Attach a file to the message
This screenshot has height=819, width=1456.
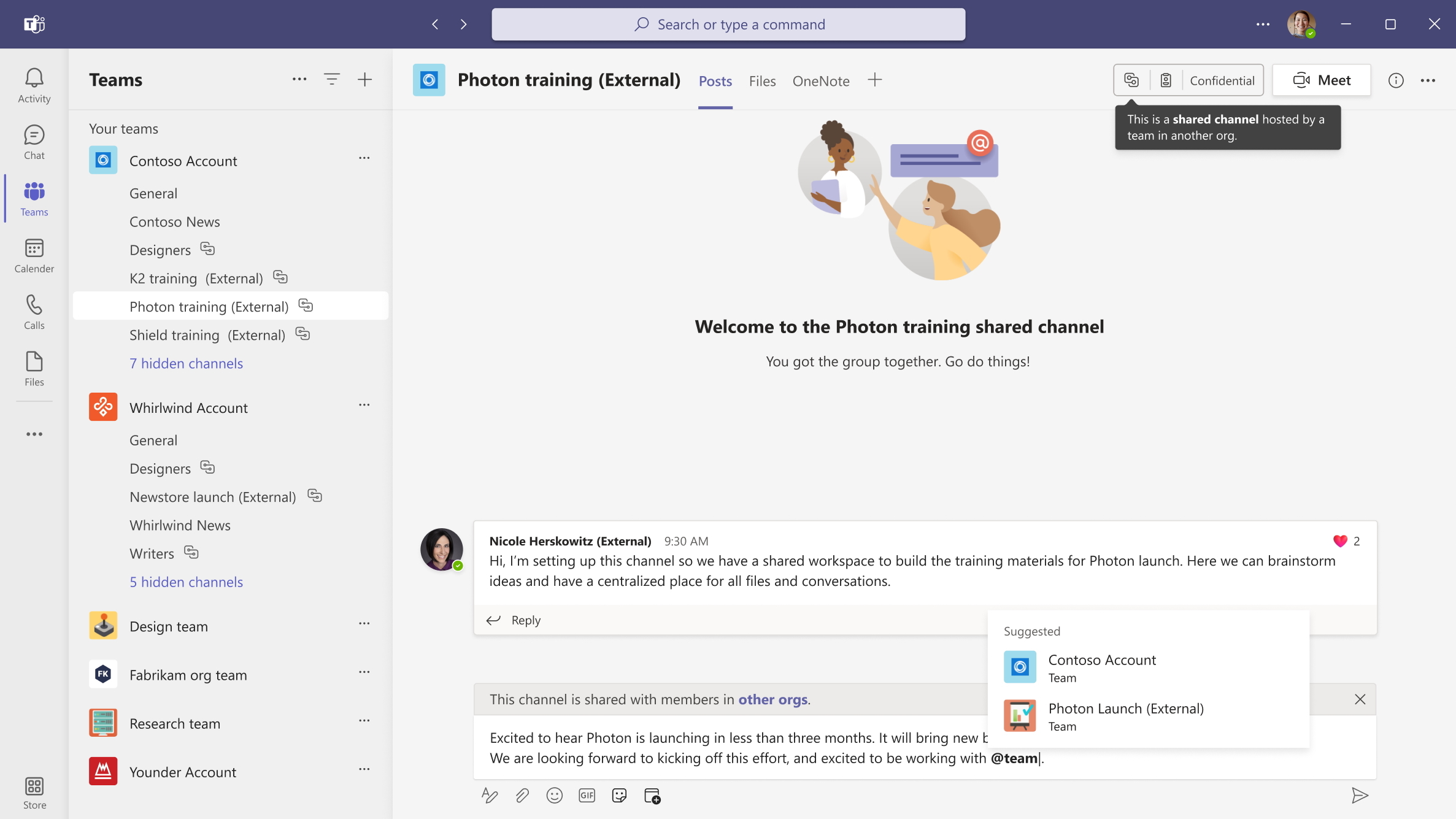pos(522,795)
